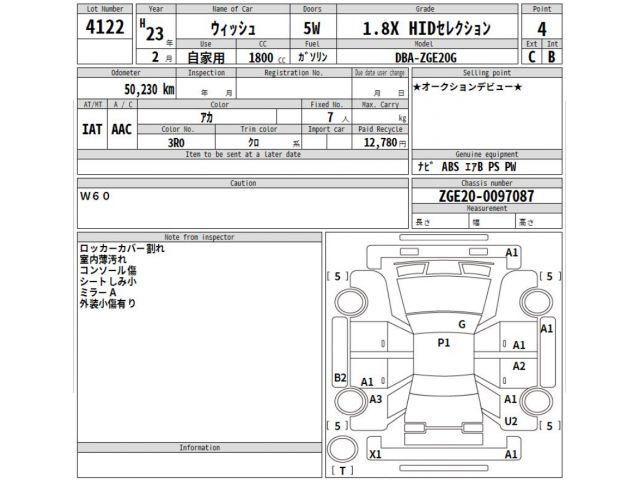
Task: Select the selling point ★オークションデビュー★
Action: click(467, 87)
